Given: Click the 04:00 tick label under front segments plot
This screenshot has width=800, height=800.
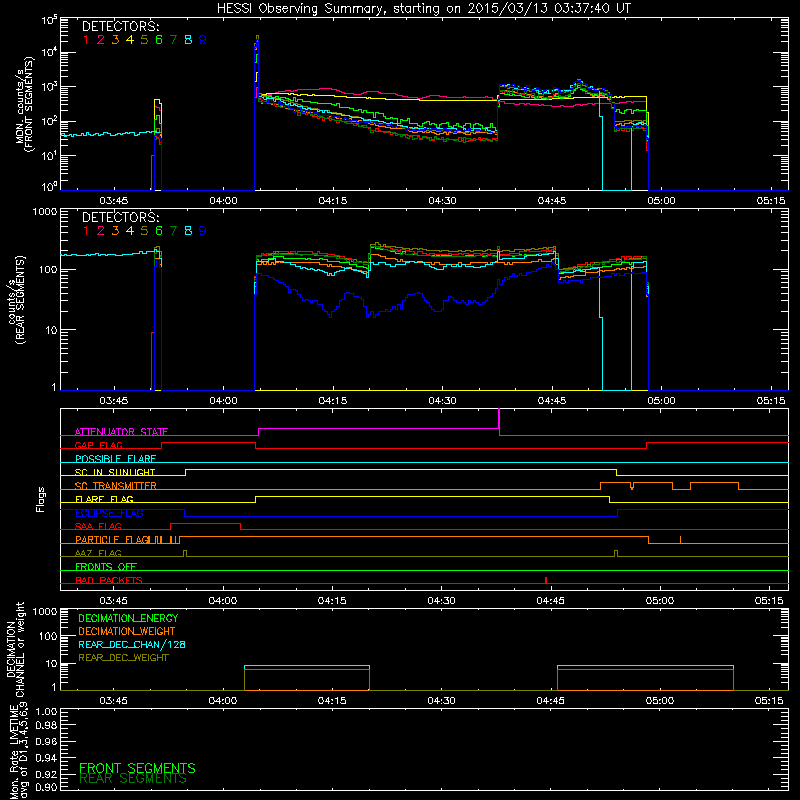Looking at the screenshot, I should coord(223,201).
